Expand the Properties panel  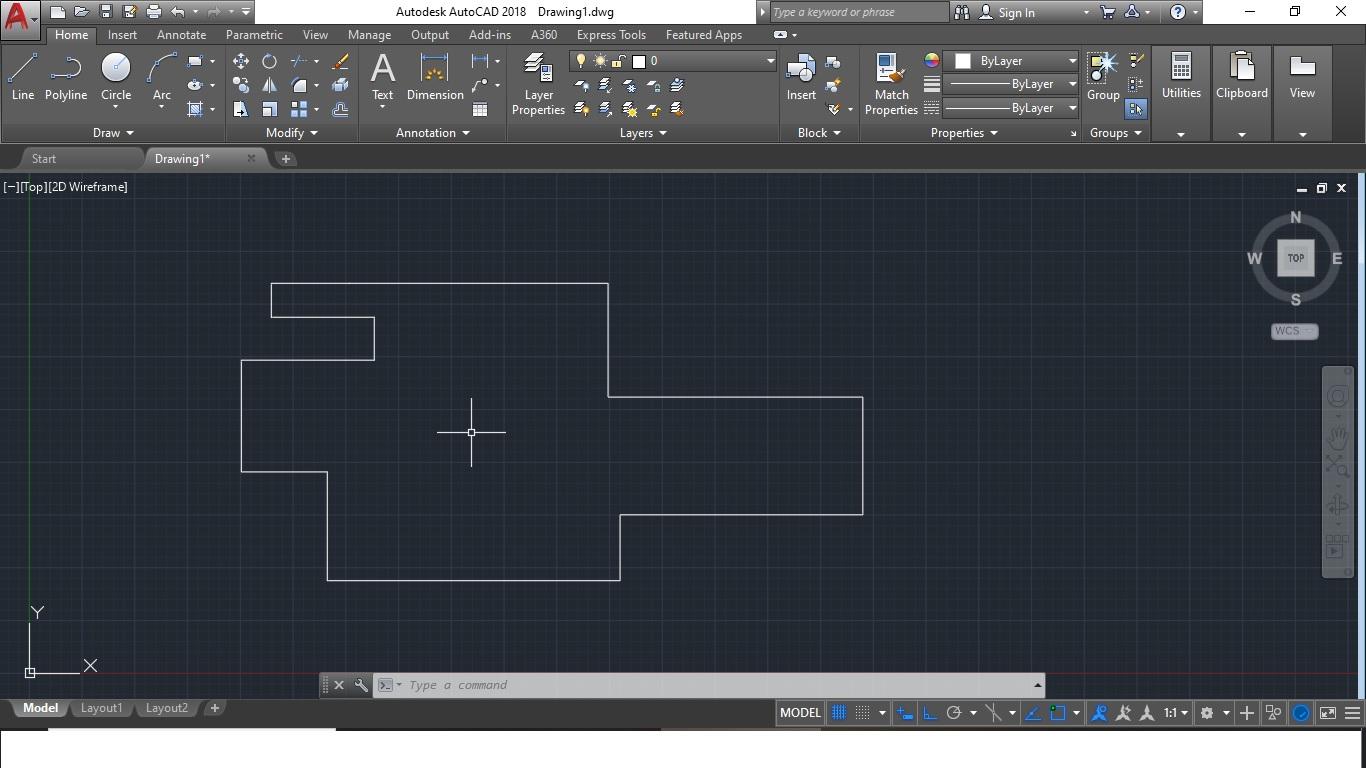(964, 133)
